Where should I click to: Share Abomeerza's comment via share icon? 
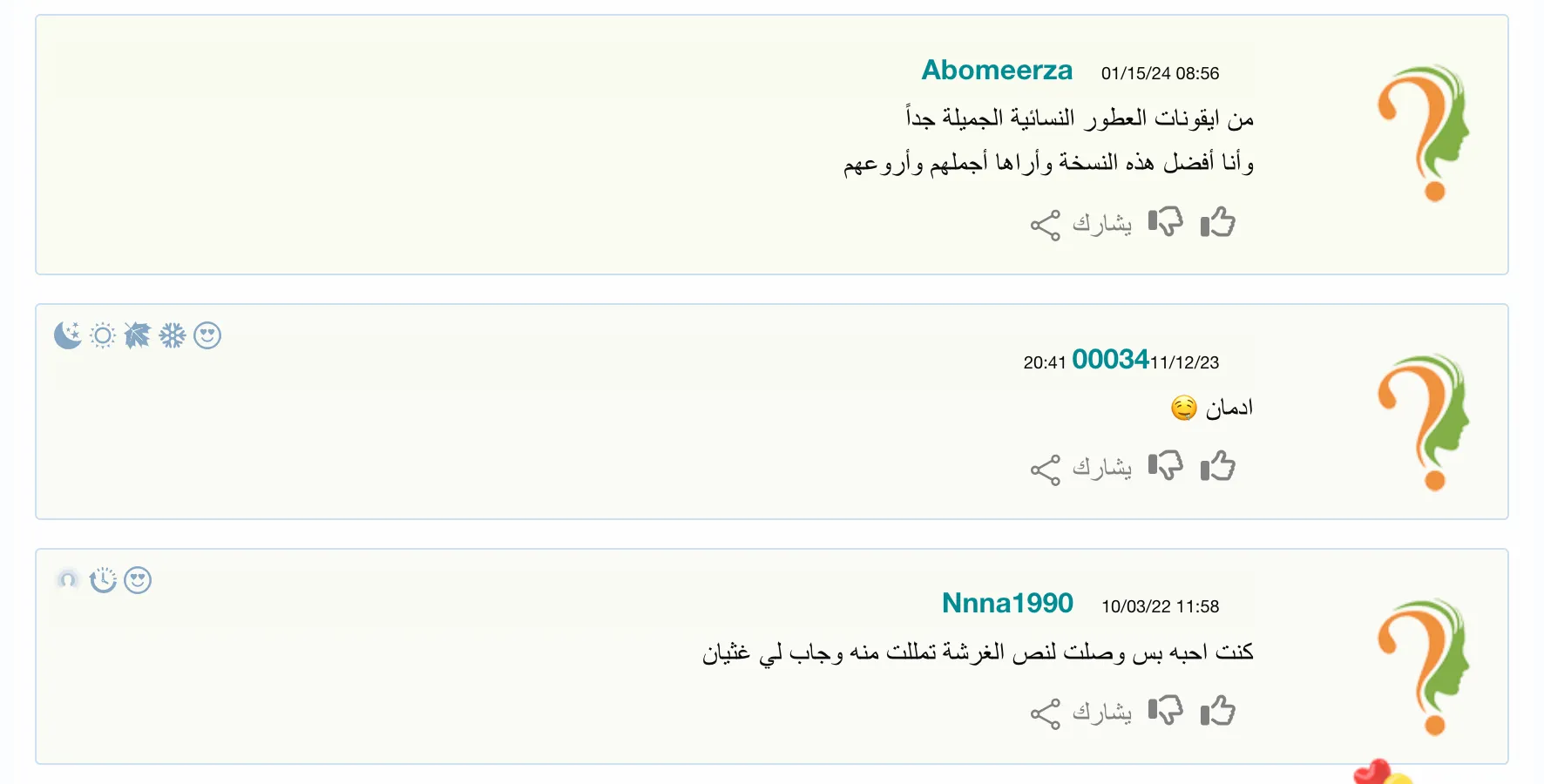[1081, 225]
